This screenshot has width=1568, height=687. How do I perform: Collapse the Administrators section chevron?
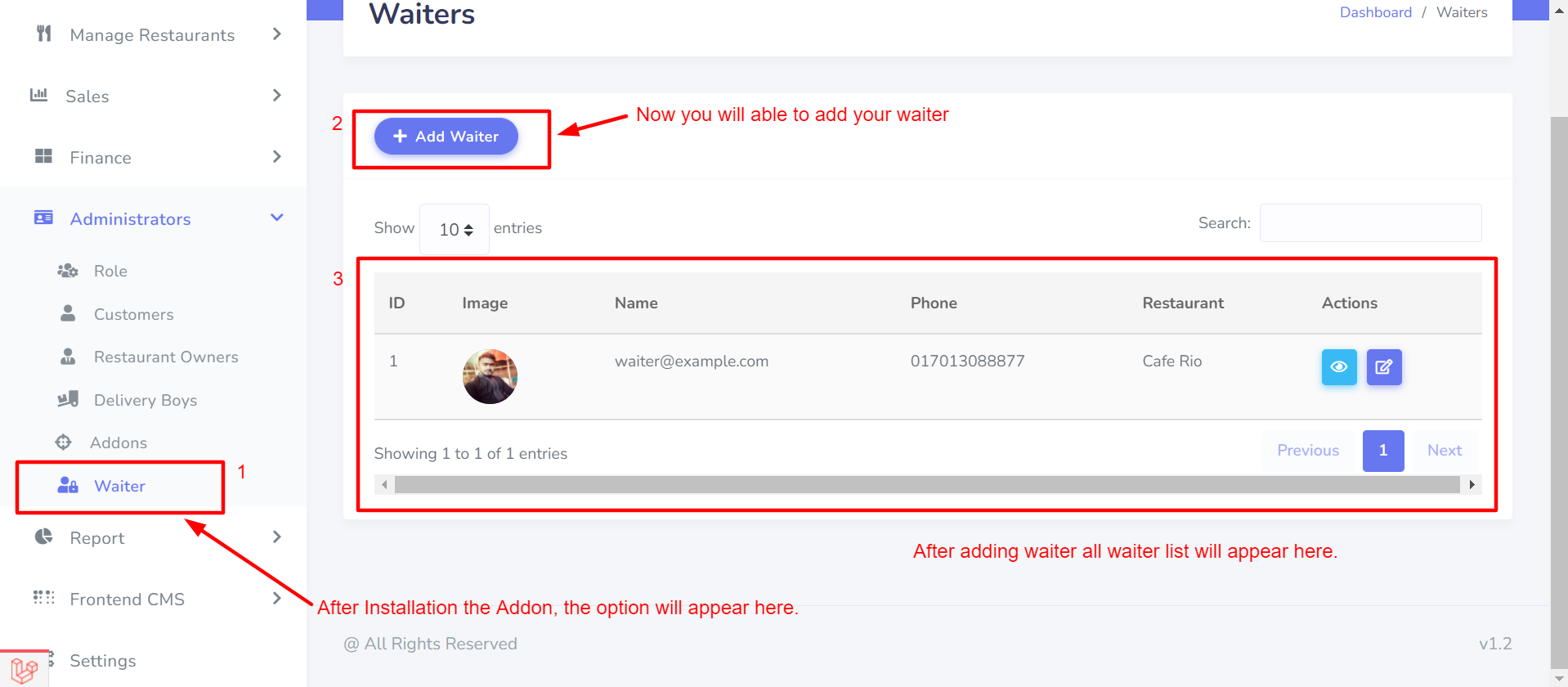tap(277, 218)
